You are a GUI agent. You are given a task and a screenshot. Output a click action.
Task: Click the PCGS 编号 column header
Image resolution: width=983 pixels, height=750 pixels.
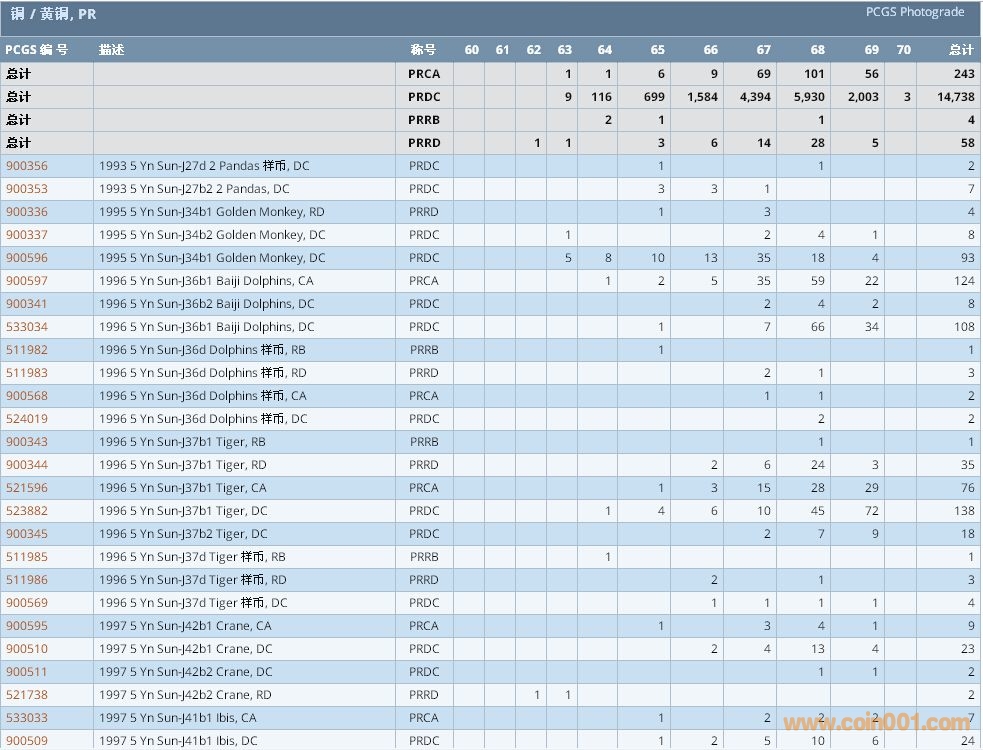point(37,50)
